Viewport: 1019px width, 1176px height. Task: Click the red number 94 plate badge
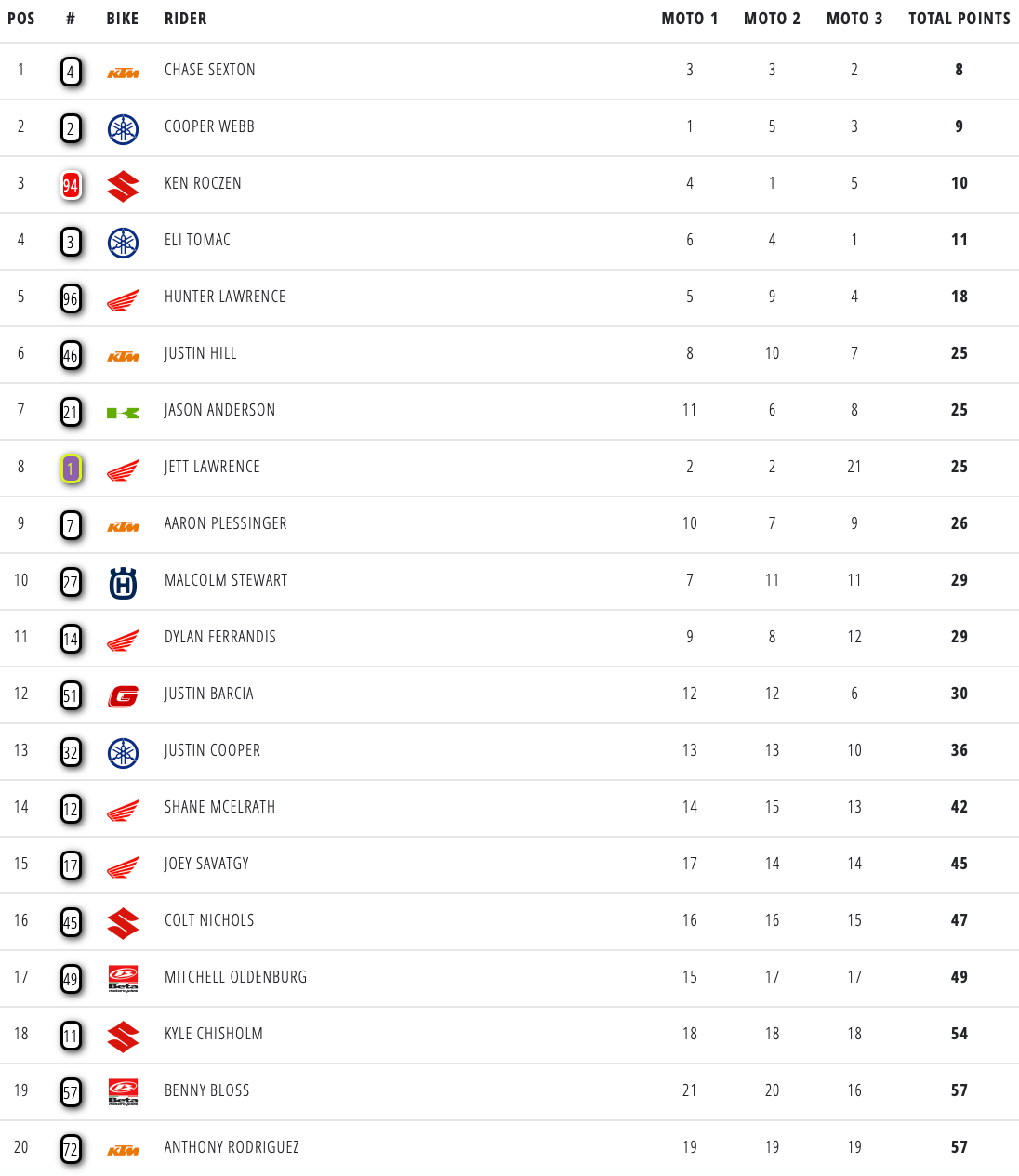71,185
